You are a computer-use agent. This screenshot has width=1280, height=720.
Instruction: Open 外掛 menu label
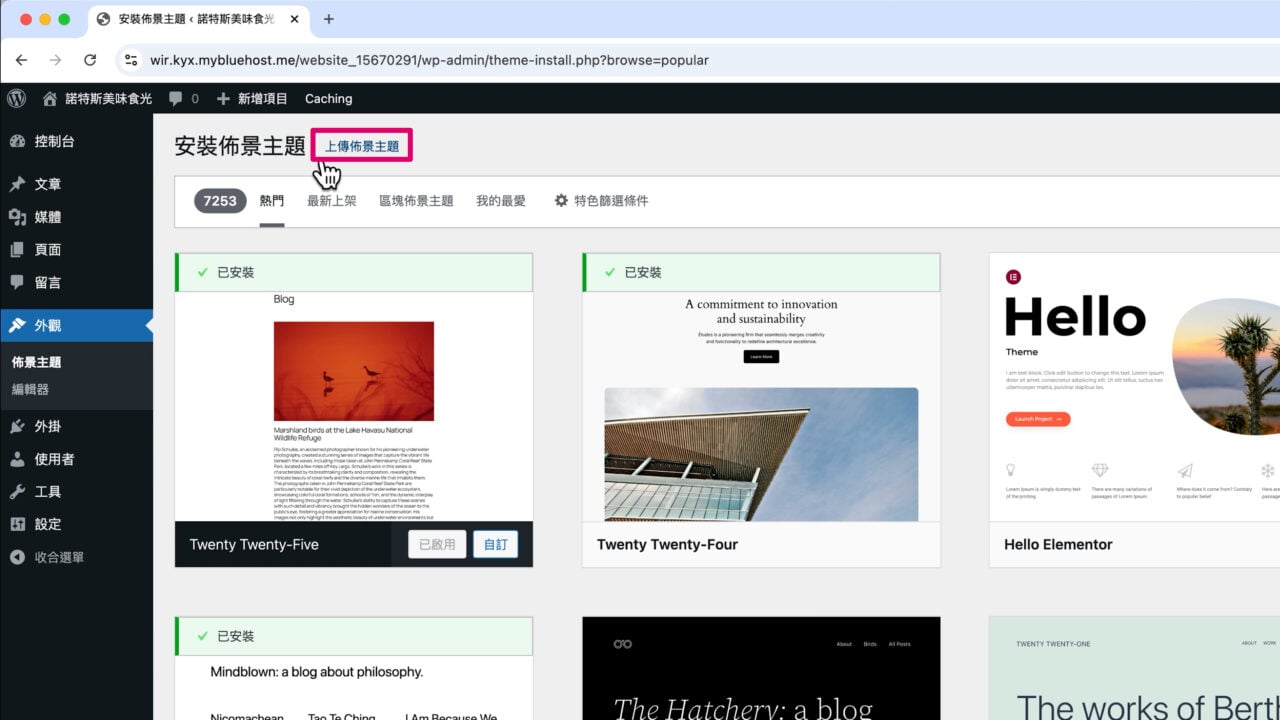[48, 426]
